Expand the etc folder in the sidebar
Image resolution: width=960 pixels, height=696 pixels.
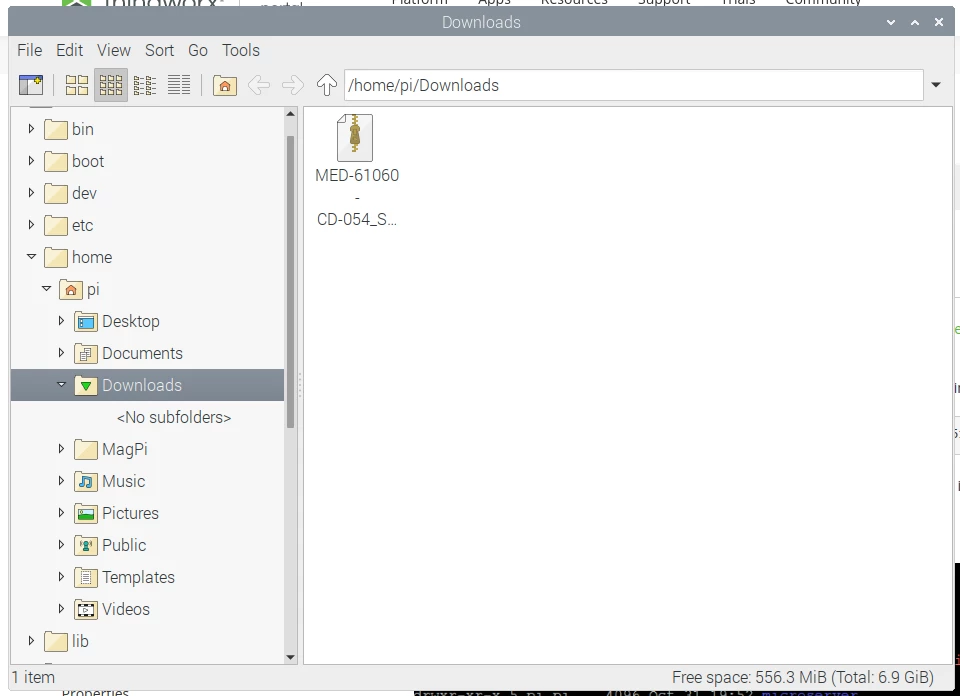30,225
